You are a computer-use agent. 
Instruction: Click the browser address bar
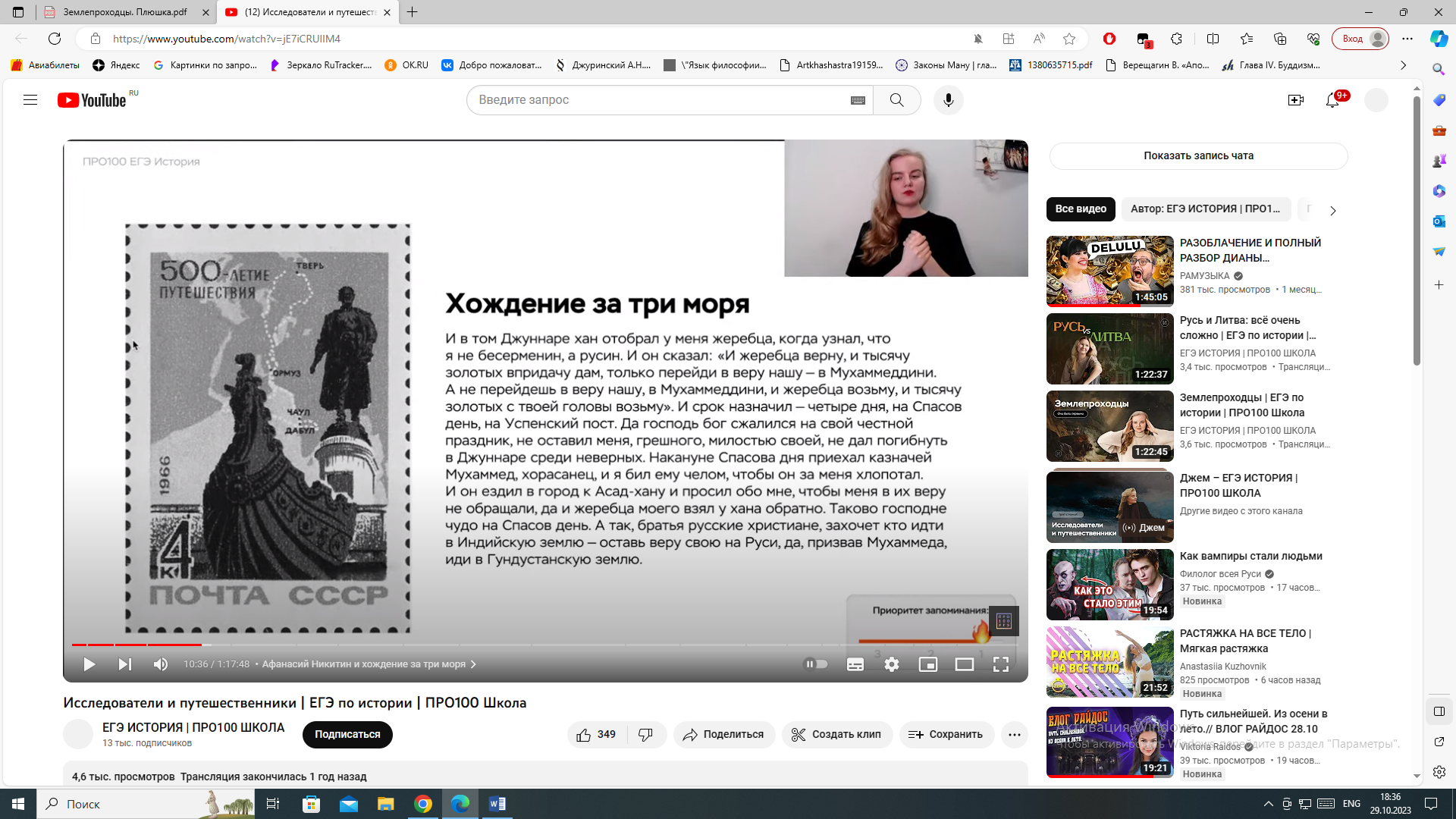point(531,39)
